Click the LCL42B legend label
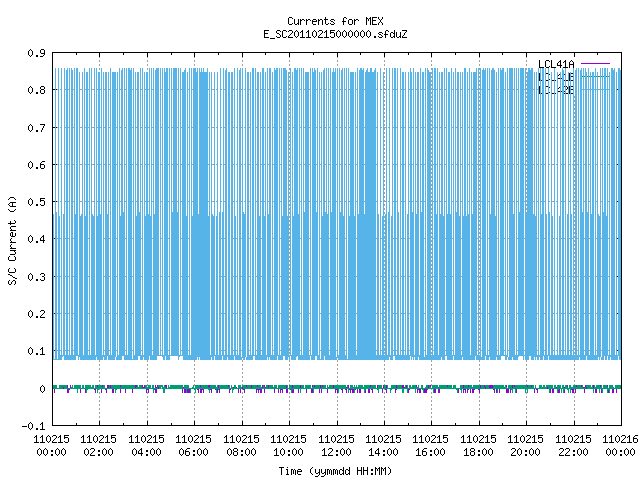Screen dimensions: 640x480 point(556,90)
